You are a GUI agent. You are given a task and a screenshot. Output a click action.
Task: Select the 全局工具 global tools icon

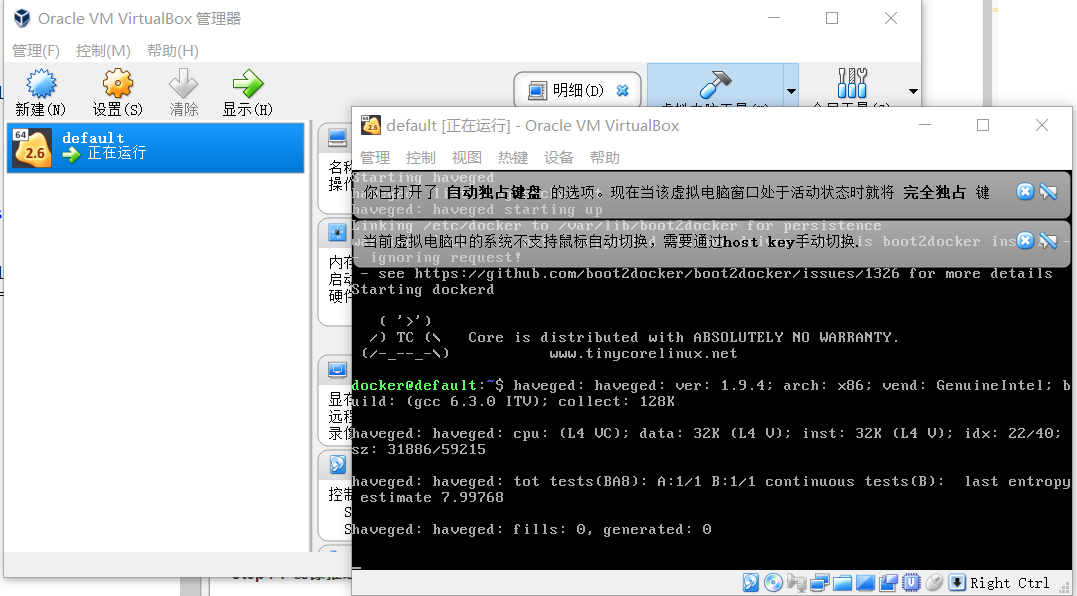(852, 84)
